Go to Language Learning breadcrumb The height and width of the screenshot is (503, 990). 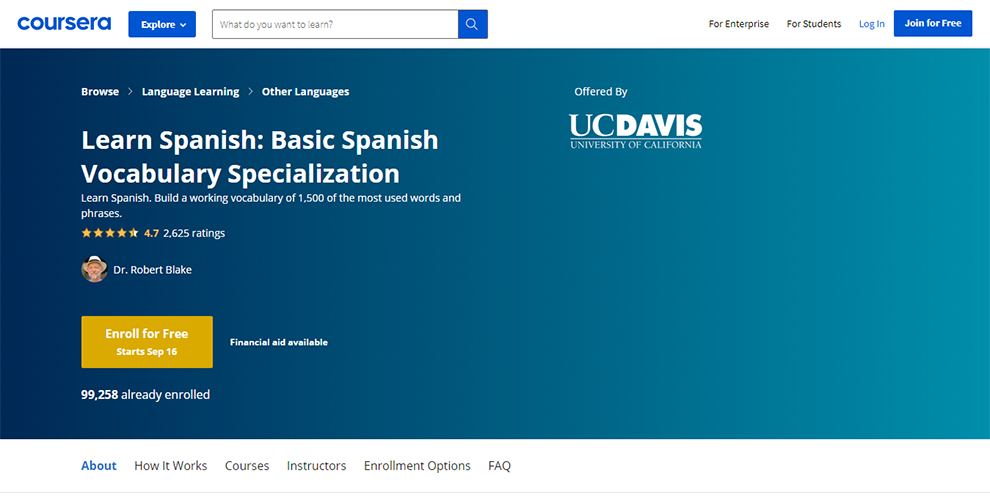tap(190, 92)
